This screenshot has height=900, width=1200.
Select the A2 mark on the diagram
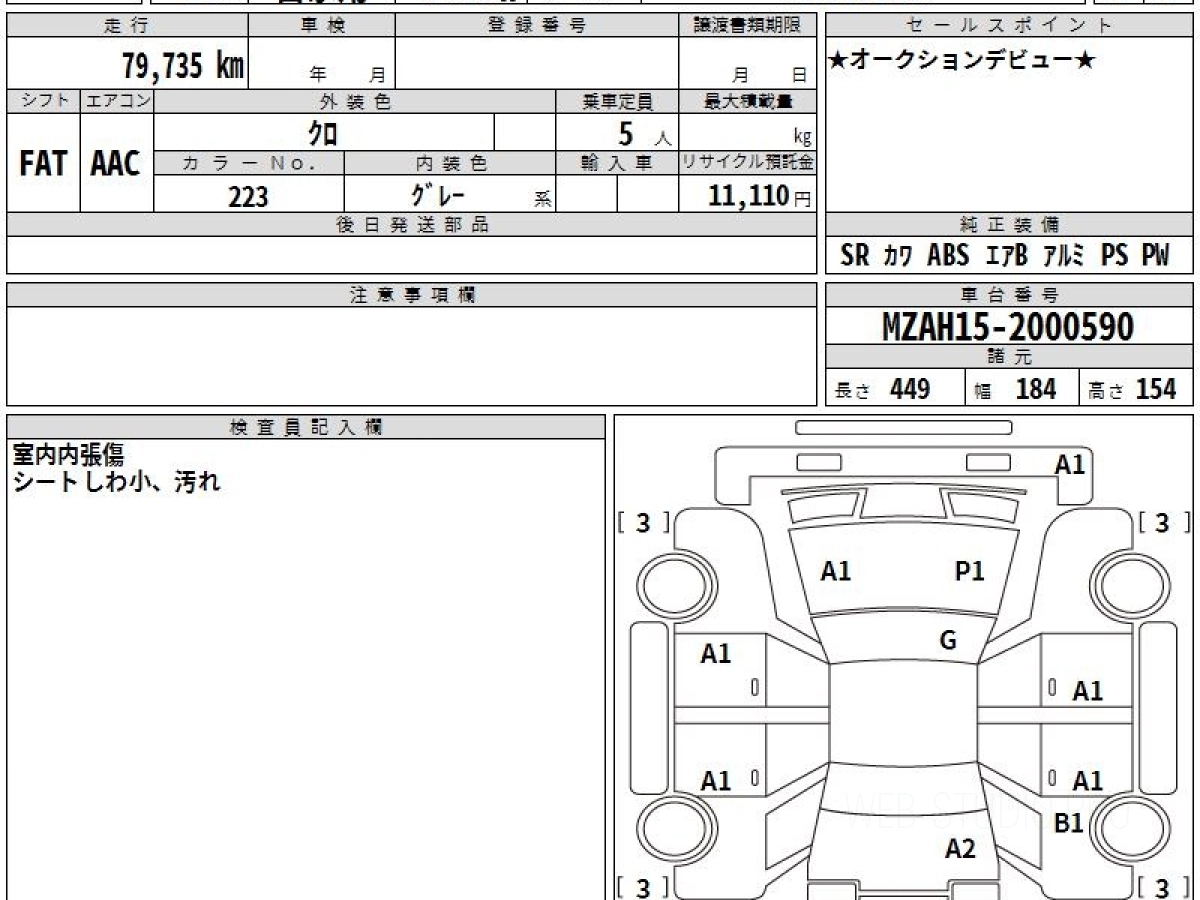click(x=960, y=849)
